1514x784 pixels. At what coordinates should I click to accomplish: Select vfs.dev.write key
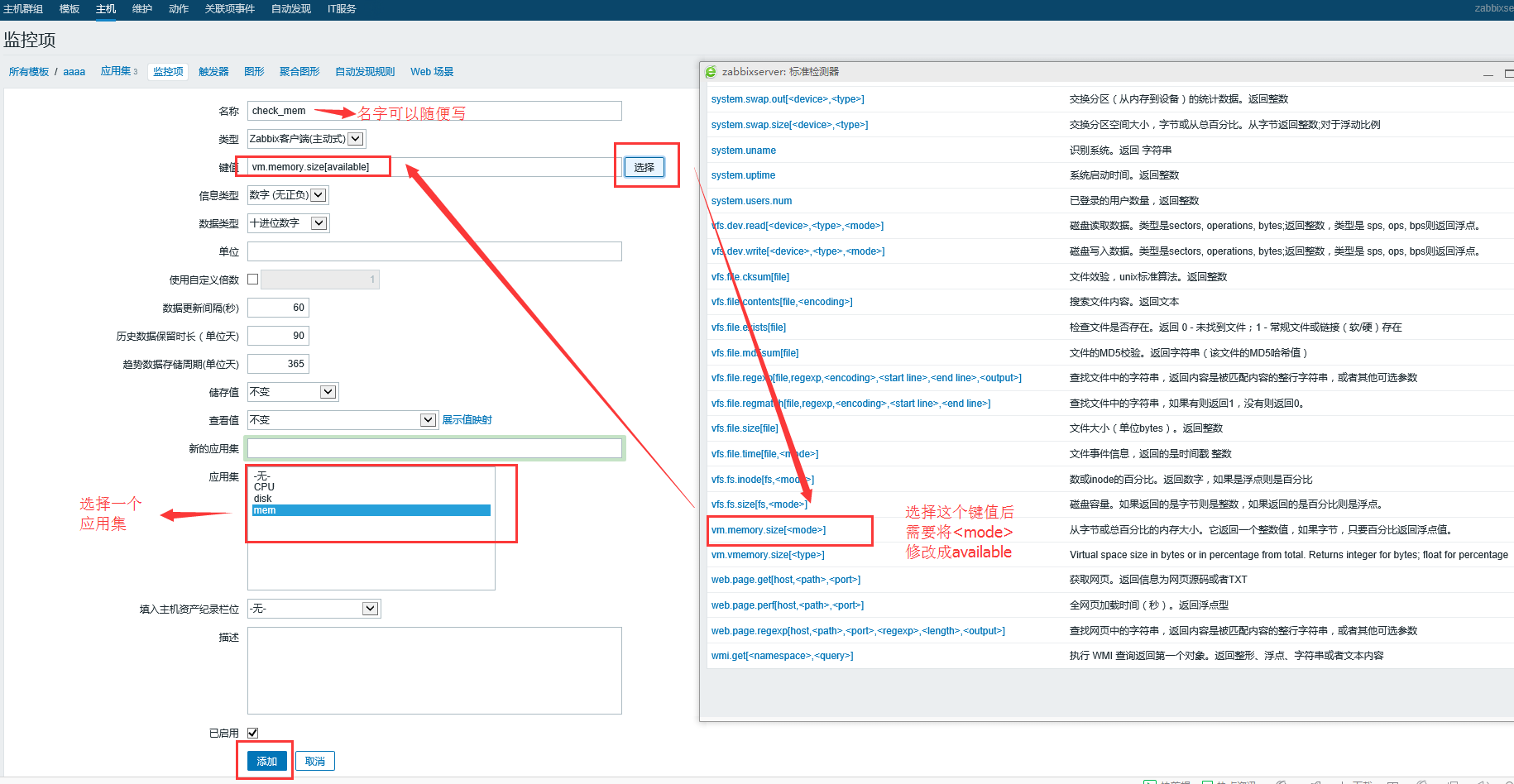pyautogui.click(x=798, y=251)
